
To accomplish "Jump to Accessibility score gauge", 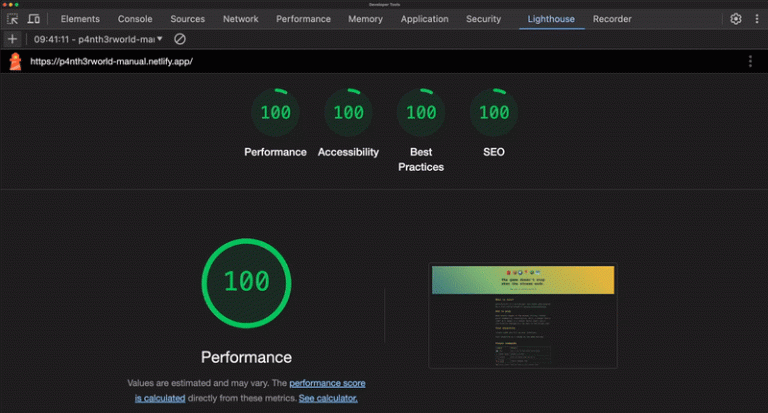I will click(348, 113).
